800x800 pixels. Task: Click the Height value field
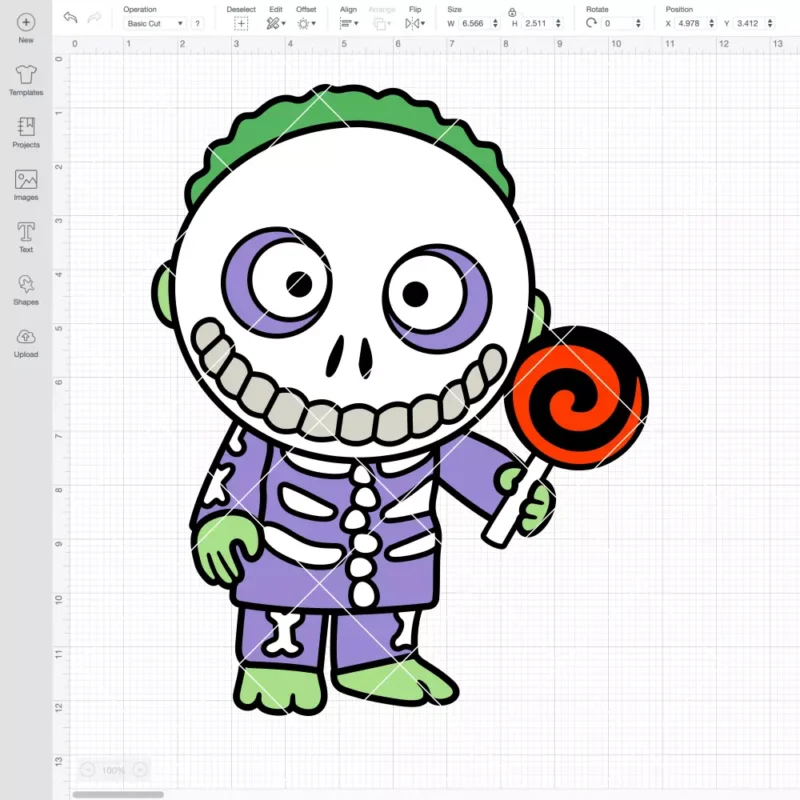(x=536, y=23)
